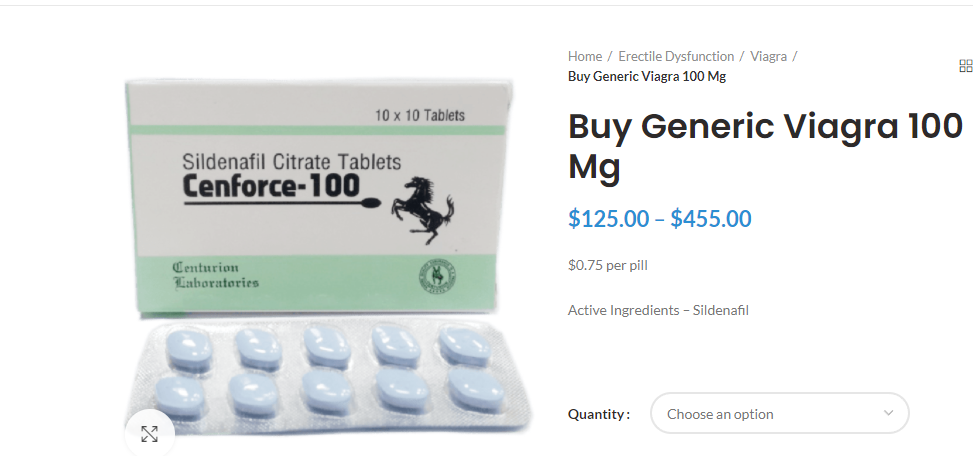973x456 pixels.
Task: Click current breadcrumb 'Buy Generic Viagra 100 Mg'
Action: coord(647,76)
